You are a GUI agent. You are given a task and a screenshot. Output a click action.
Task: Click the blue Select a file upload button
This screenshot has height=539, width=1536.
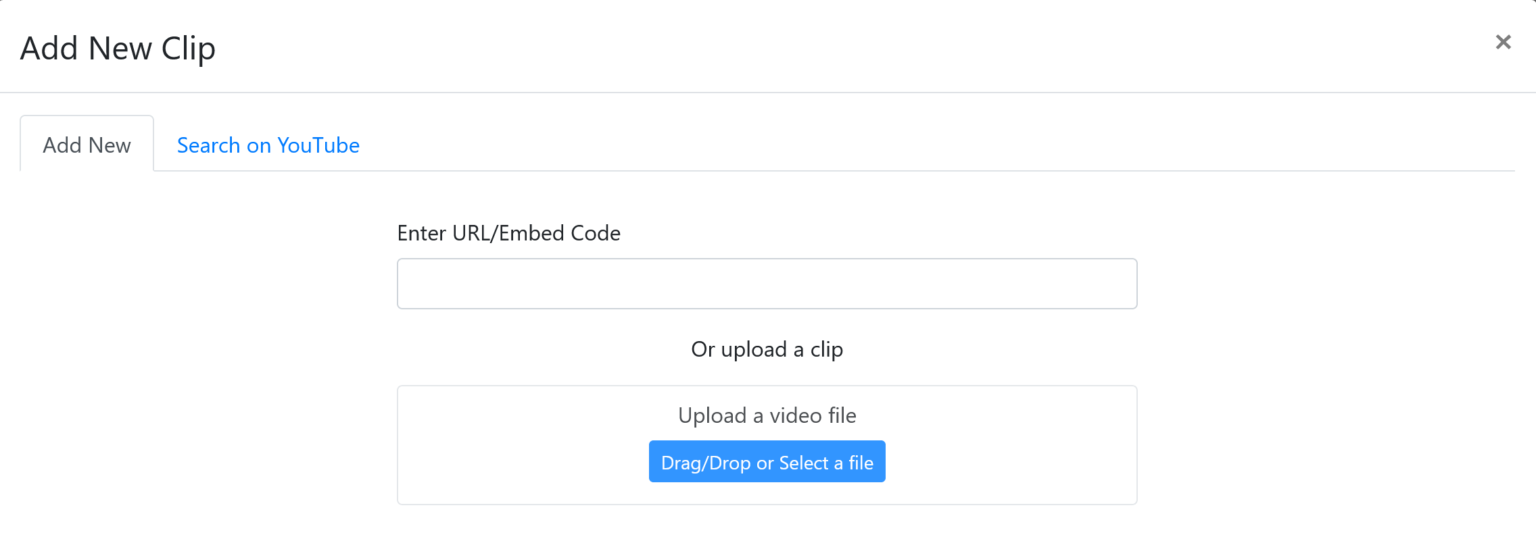click(x=766, y=462)
